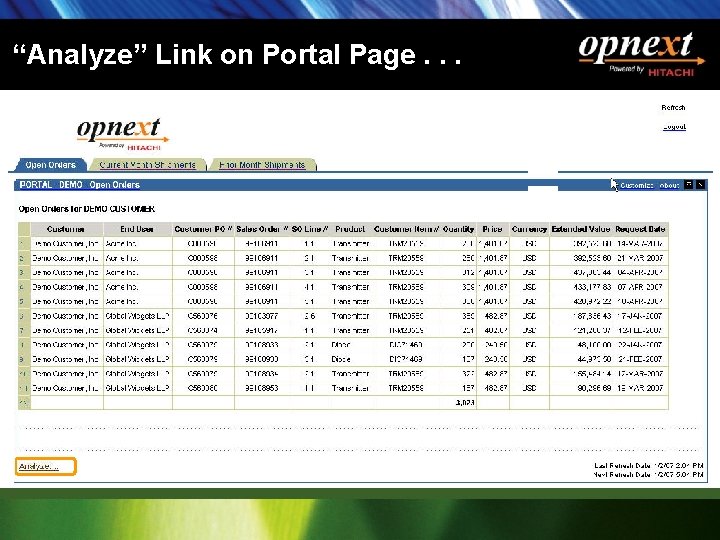Switch to the Current Month Shipments tab
Screen dimensions: 720x540
pyautogui.click(x=147, y=165)
